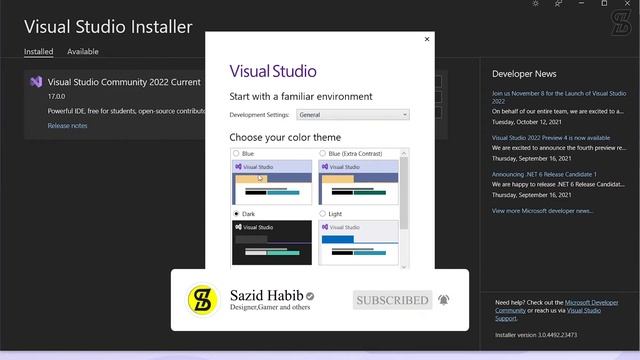
Task: Click the verified badge next to Sazid Habib
Action: [x=310, y=296]
